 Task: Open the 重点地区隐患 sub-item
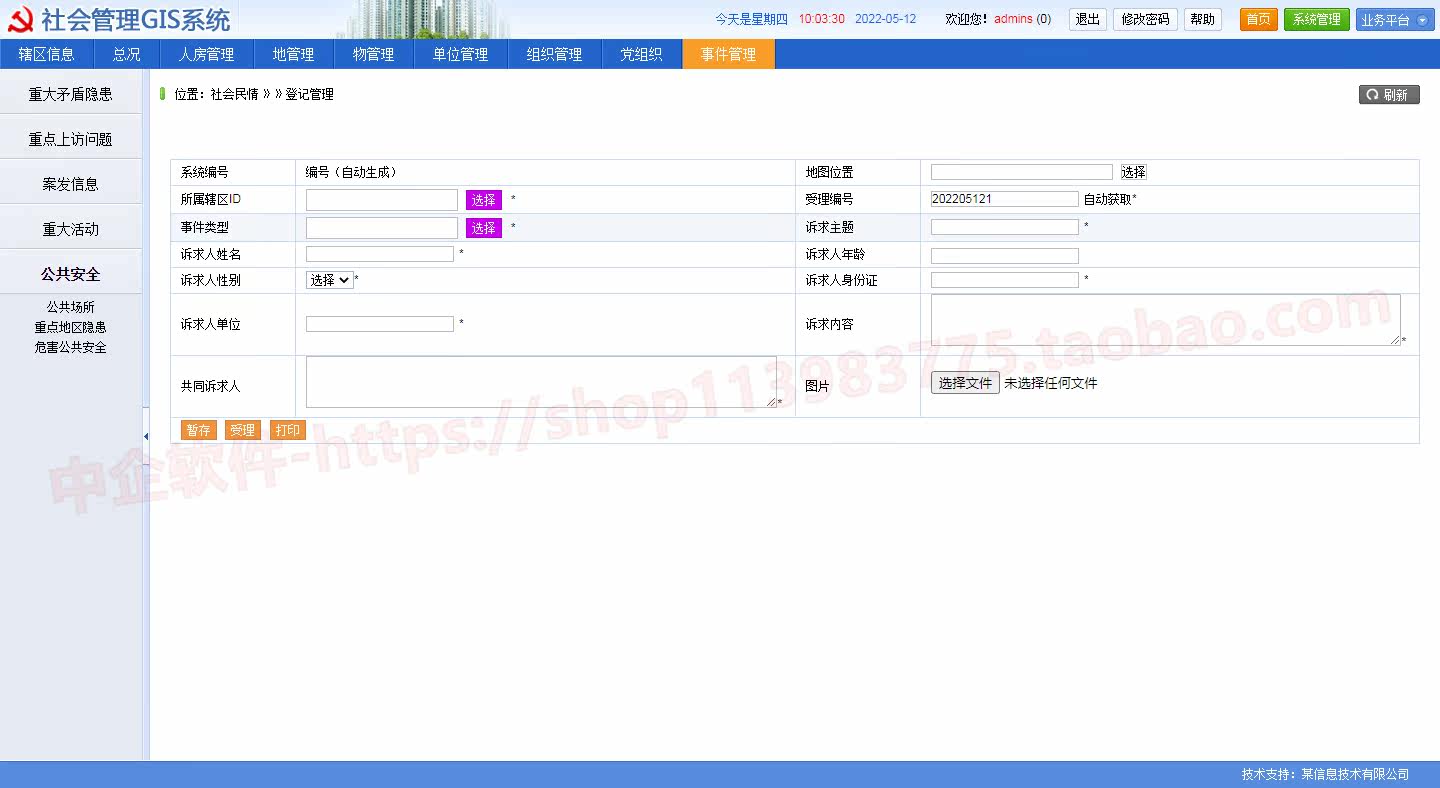(71, 327)
